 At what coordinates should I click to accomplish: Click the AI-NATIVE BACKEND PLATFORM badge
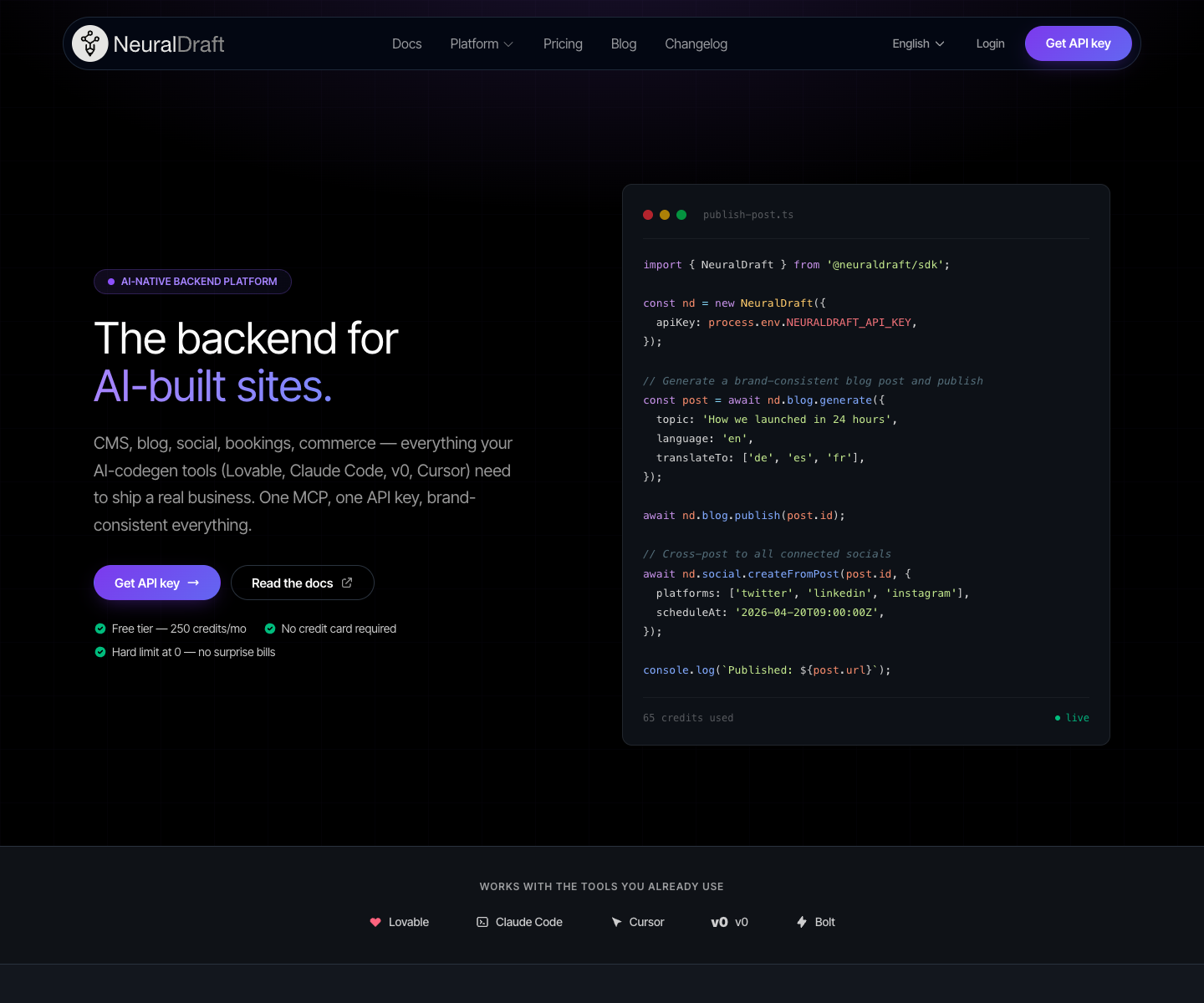pos(192,282)
